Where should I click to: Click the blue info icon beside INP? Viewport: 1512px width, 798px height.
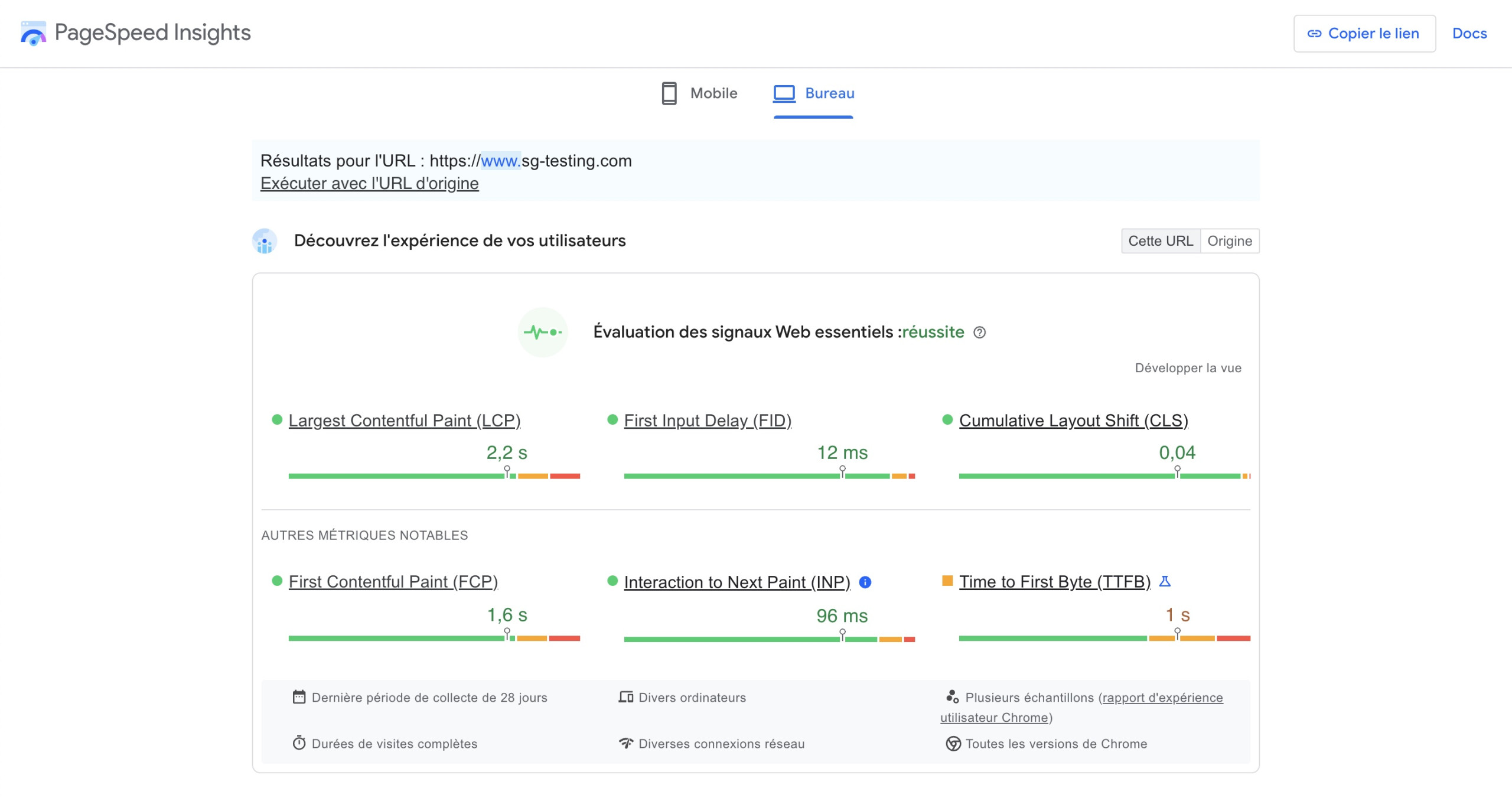865,582
